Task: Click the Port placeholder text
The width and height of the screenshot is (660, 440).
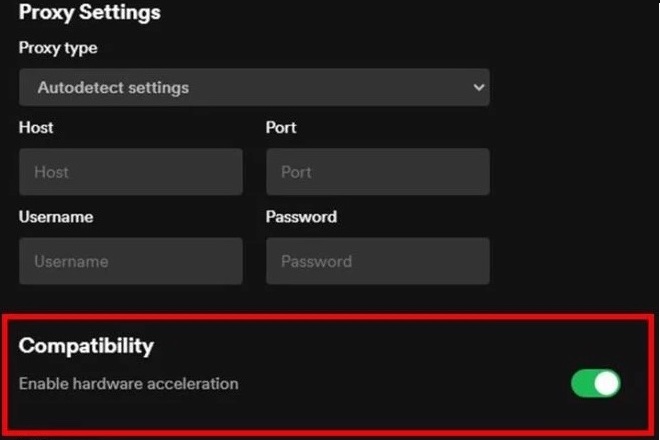Action: click(296, 172)
